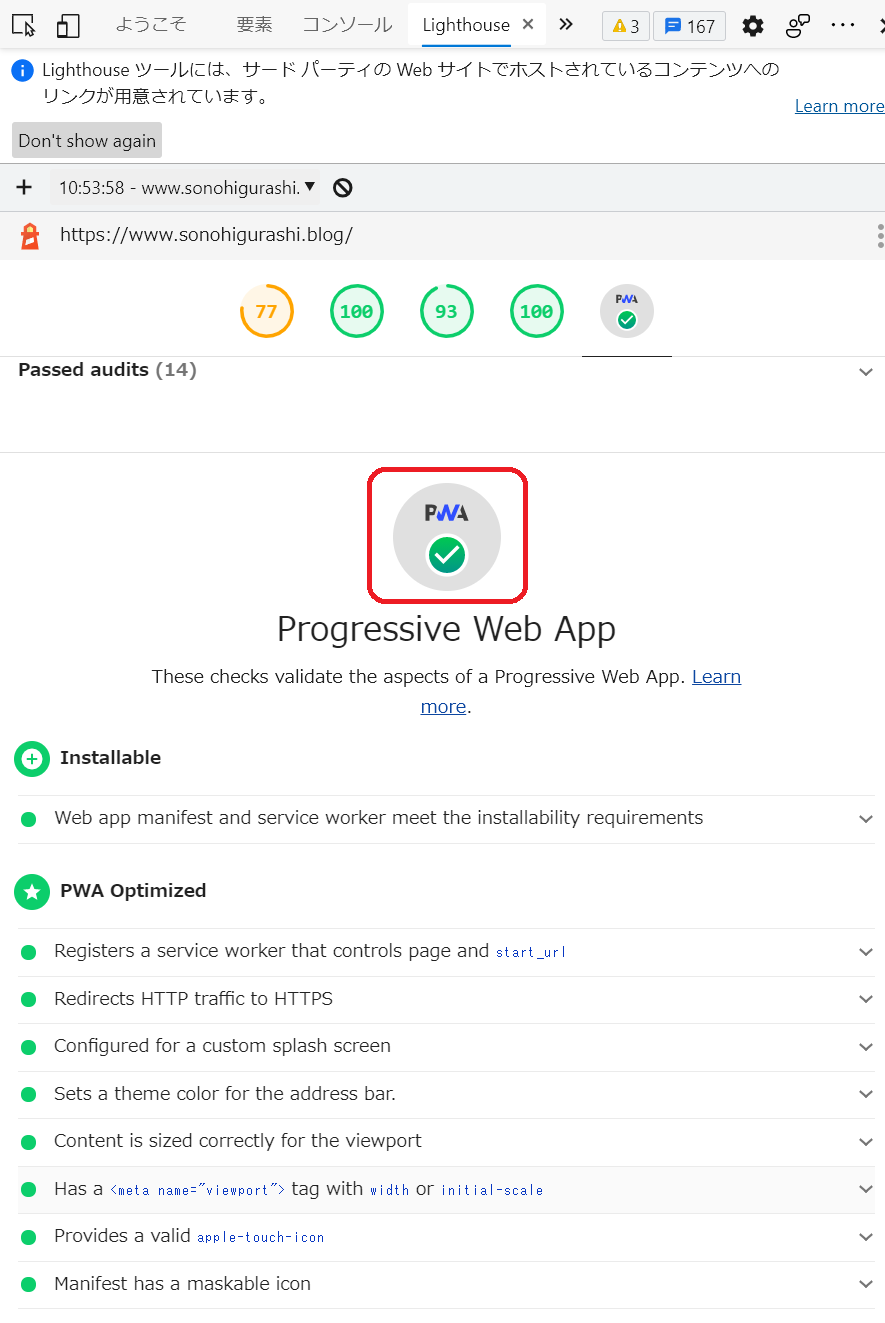885x1323 pixels.
Task: Start a new Lighthouse report with plus icon
Action: coord(24,187)
